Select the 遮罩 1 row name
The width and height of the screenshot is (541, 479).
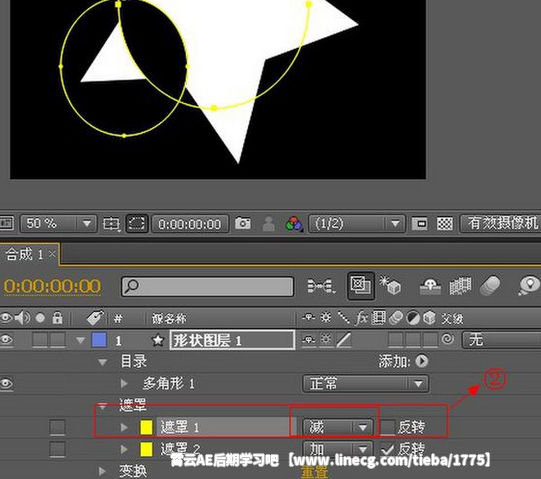point(180,428)
